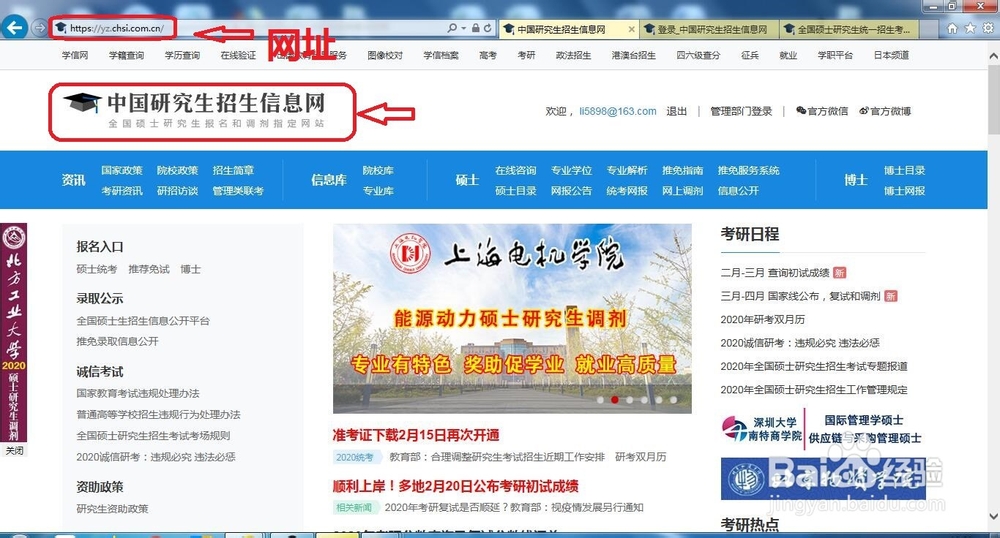The width and height of the screenshot is (1000, 538).
Task: Open 日本频道 in the top navigation
Action: 891,55
